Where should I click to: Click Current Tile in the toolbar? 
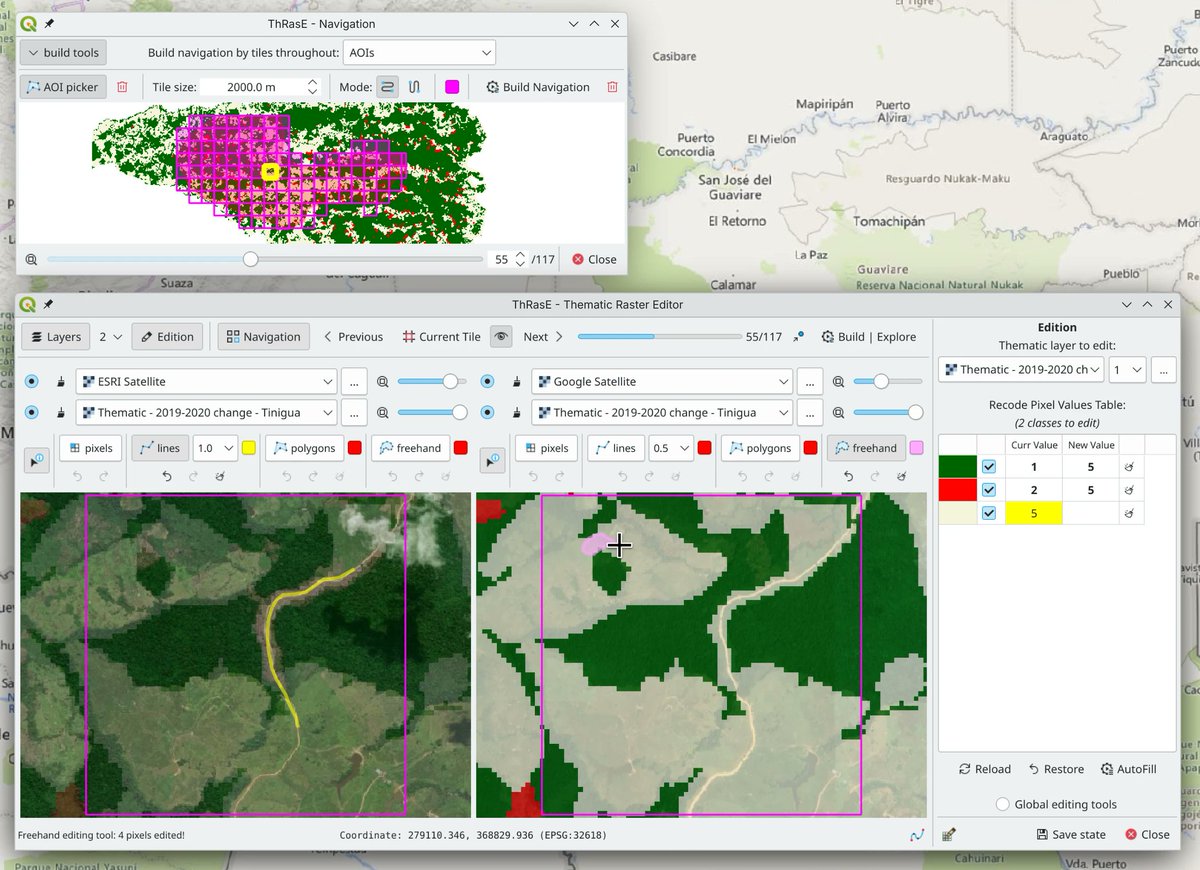click(x=442, y=337)
